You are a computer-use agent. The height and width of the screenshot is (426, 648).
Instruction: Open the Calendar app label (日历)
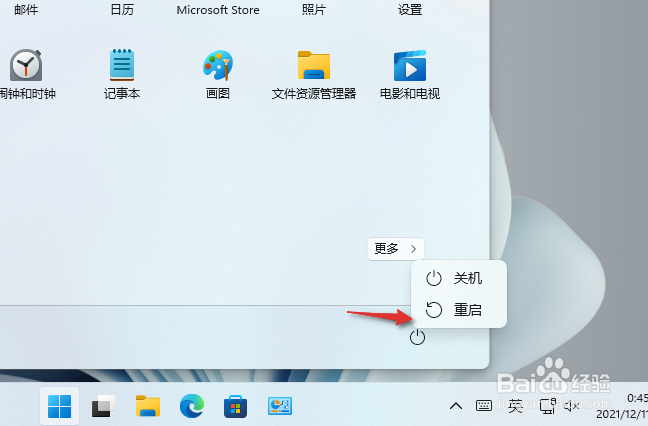(122, 10)
